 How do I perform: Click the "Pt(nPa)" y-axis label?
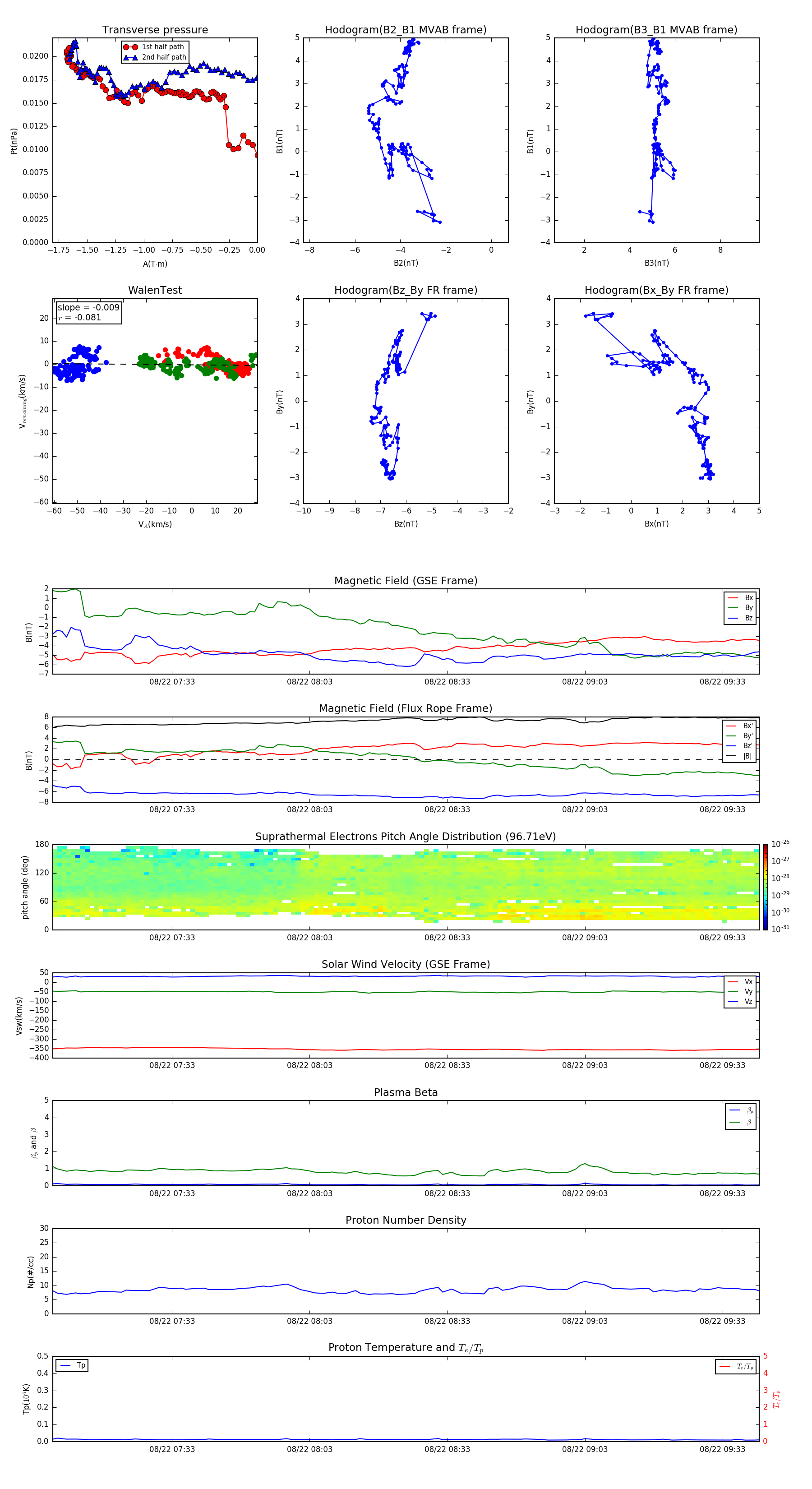[14, 140]
